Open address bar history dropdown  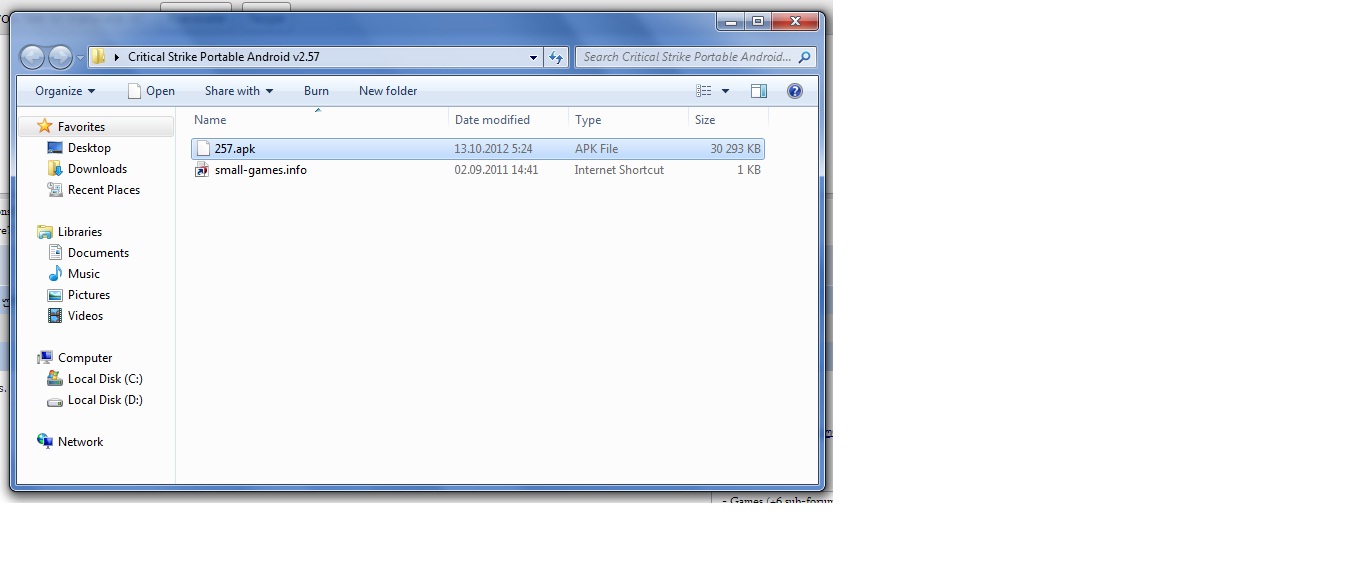tap(533, 57)
